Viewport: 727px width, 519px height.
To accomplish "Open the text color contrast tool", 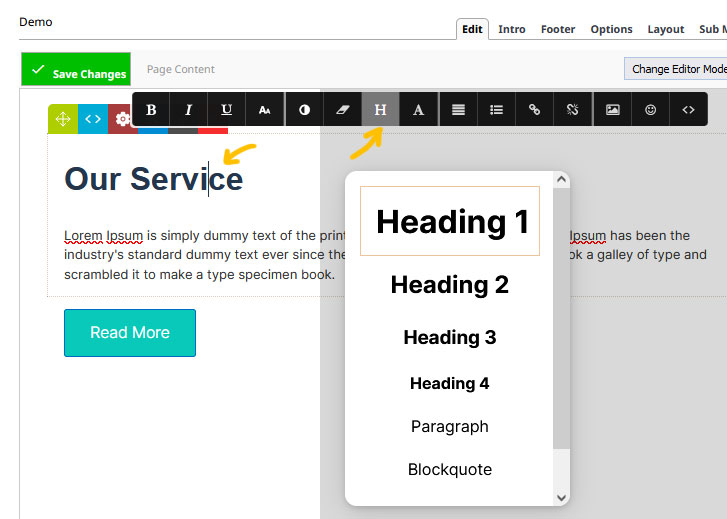I will 304,110.
